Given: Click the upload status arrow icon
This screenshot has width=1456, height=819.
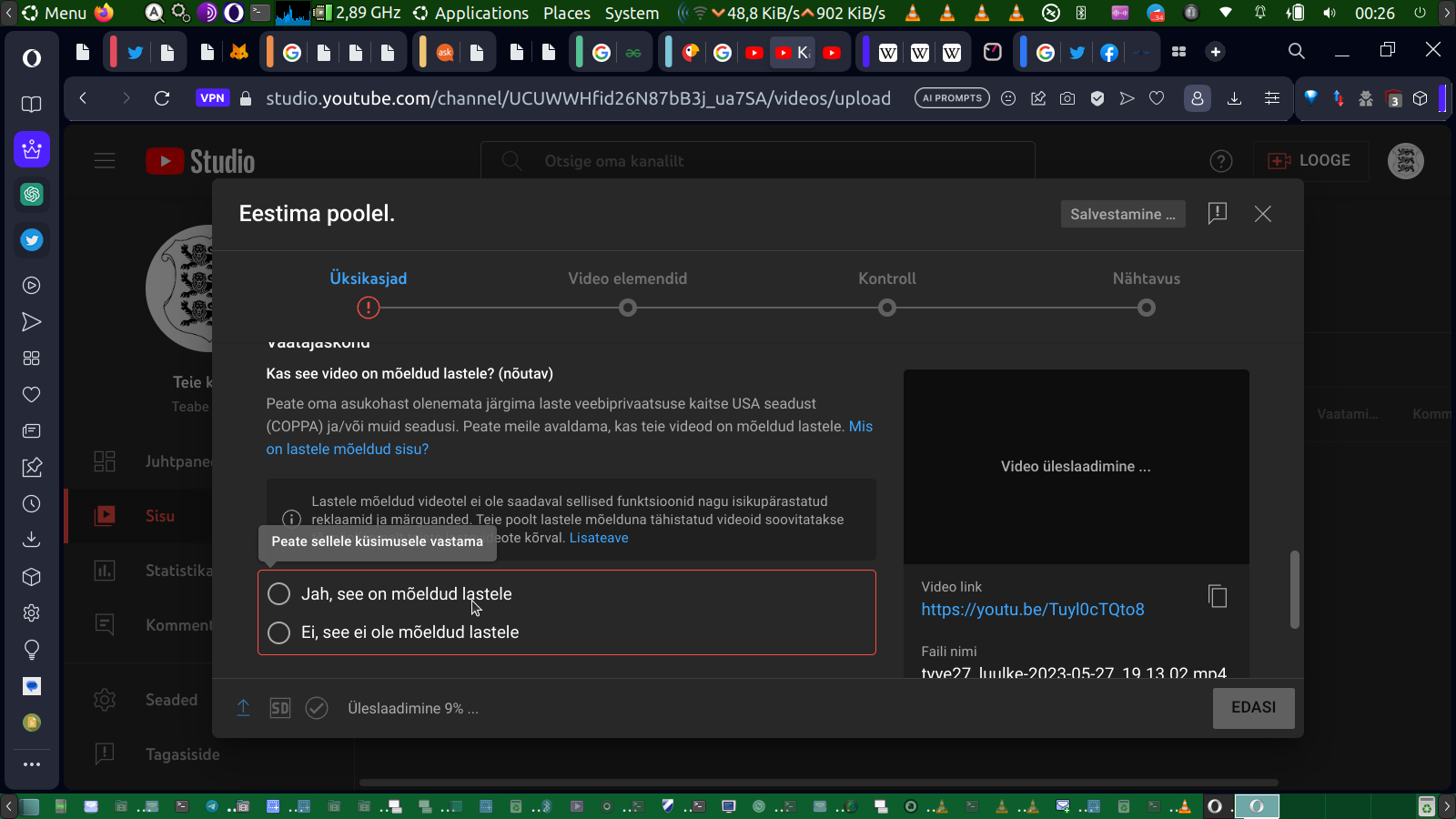Looking at the screenshot, I should tap(244, 708).
